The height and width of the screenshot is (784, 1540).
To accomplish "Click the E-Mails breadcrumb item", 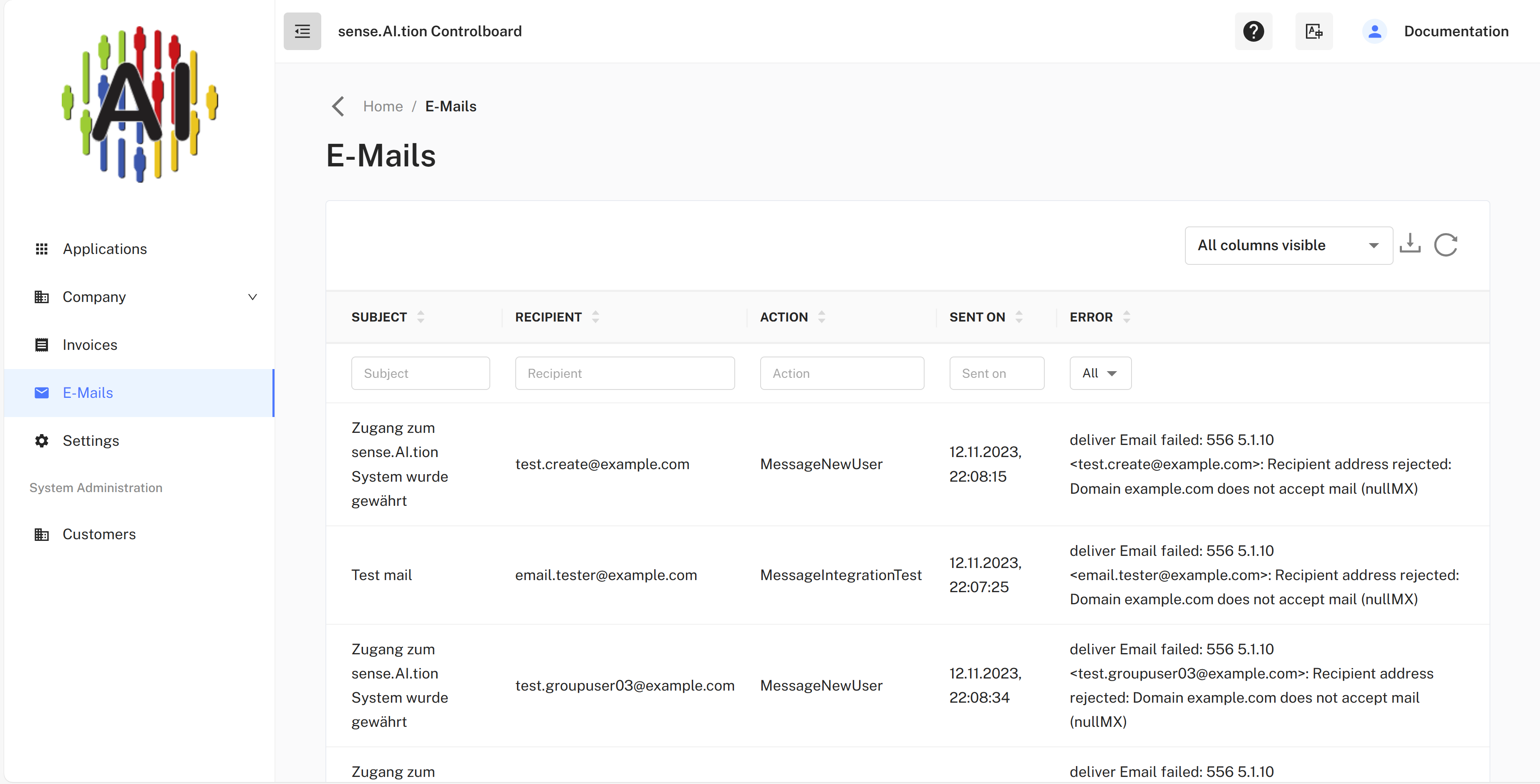I will (x=451, y=106).
